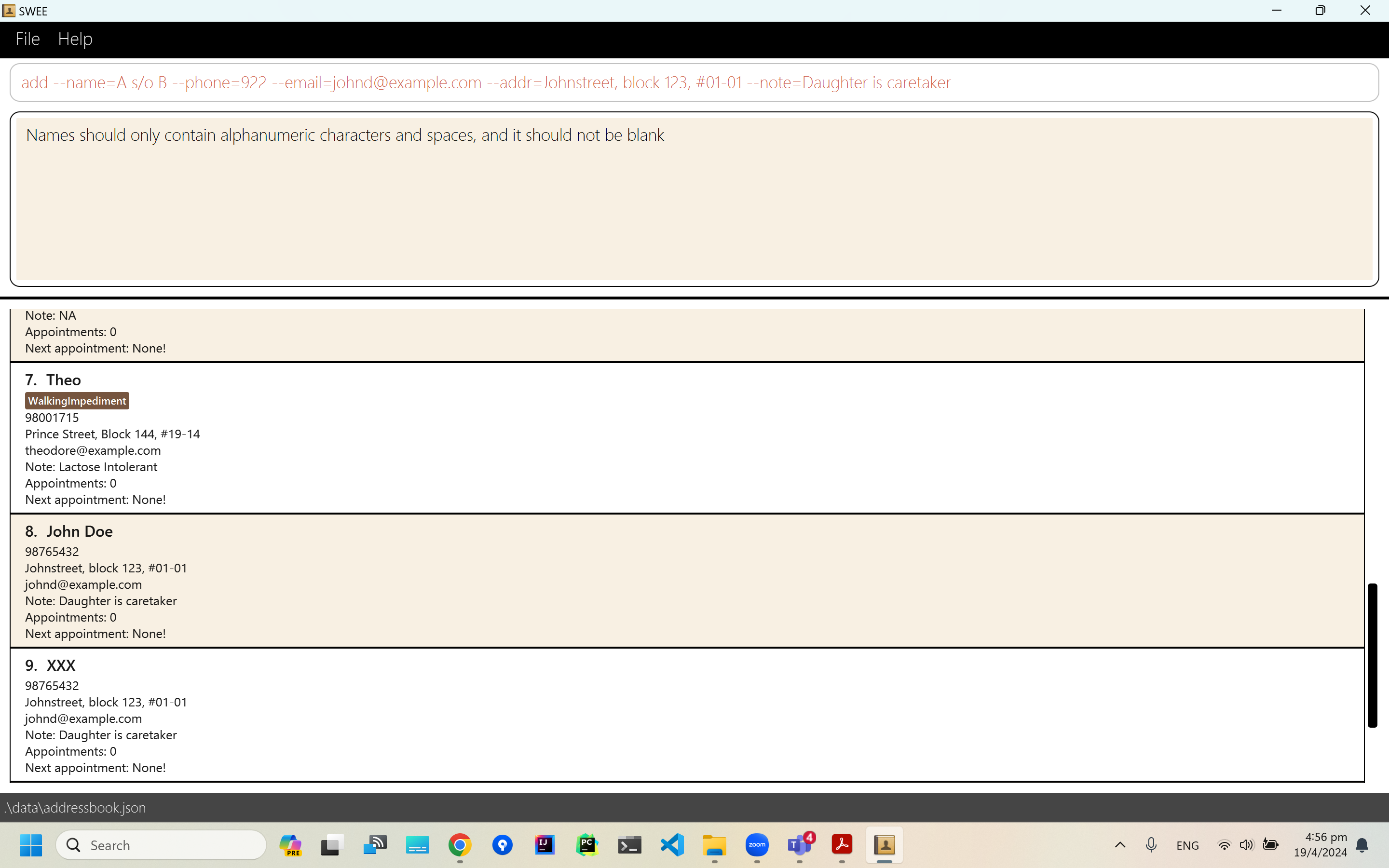The height and width of the screenshot is (868, 1389).
Task: Open File Explorer from the taskbar
Action: coord(715,845)
